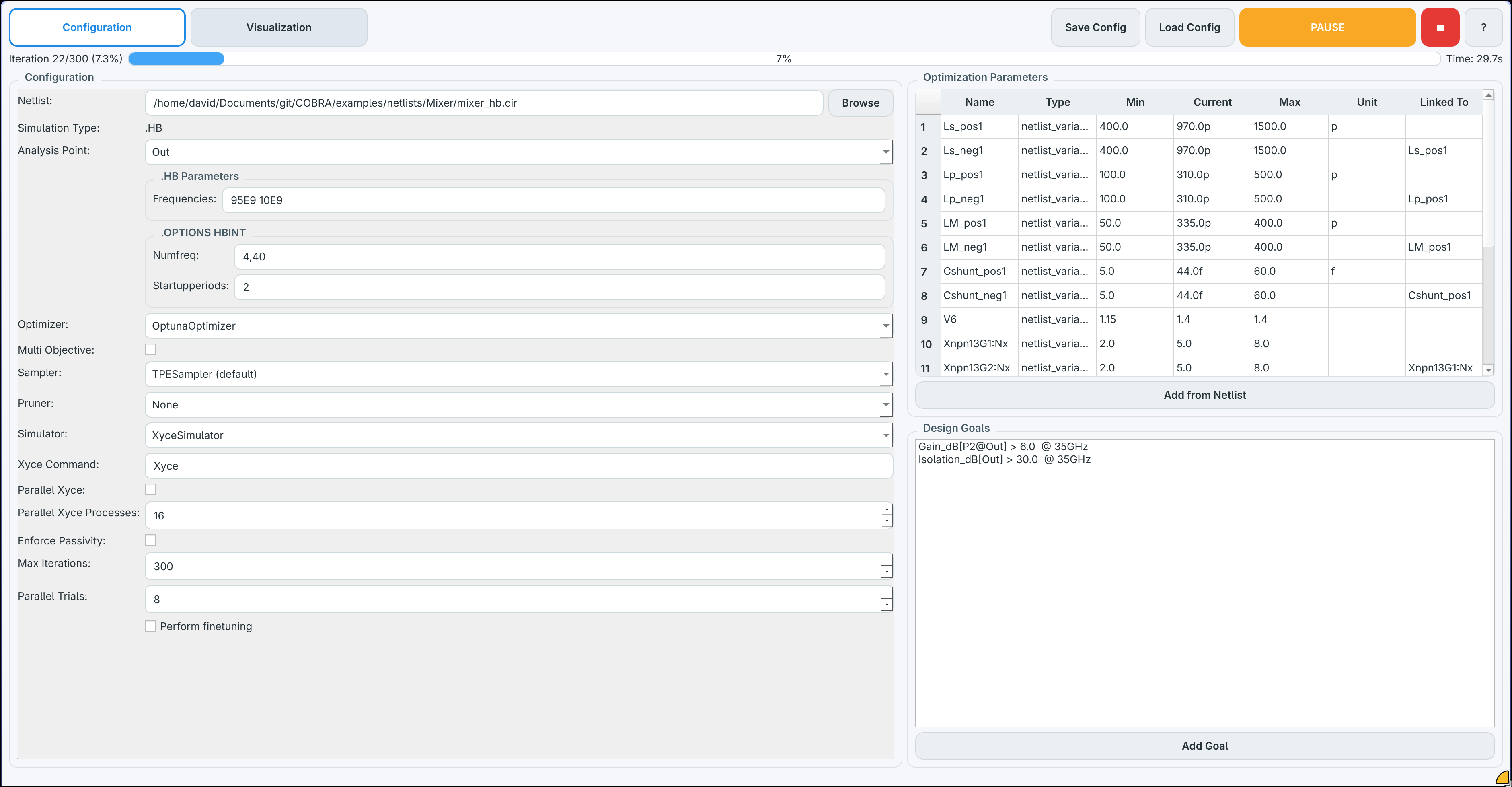Click parameters table scroll down arrow

coord(1488,370)
